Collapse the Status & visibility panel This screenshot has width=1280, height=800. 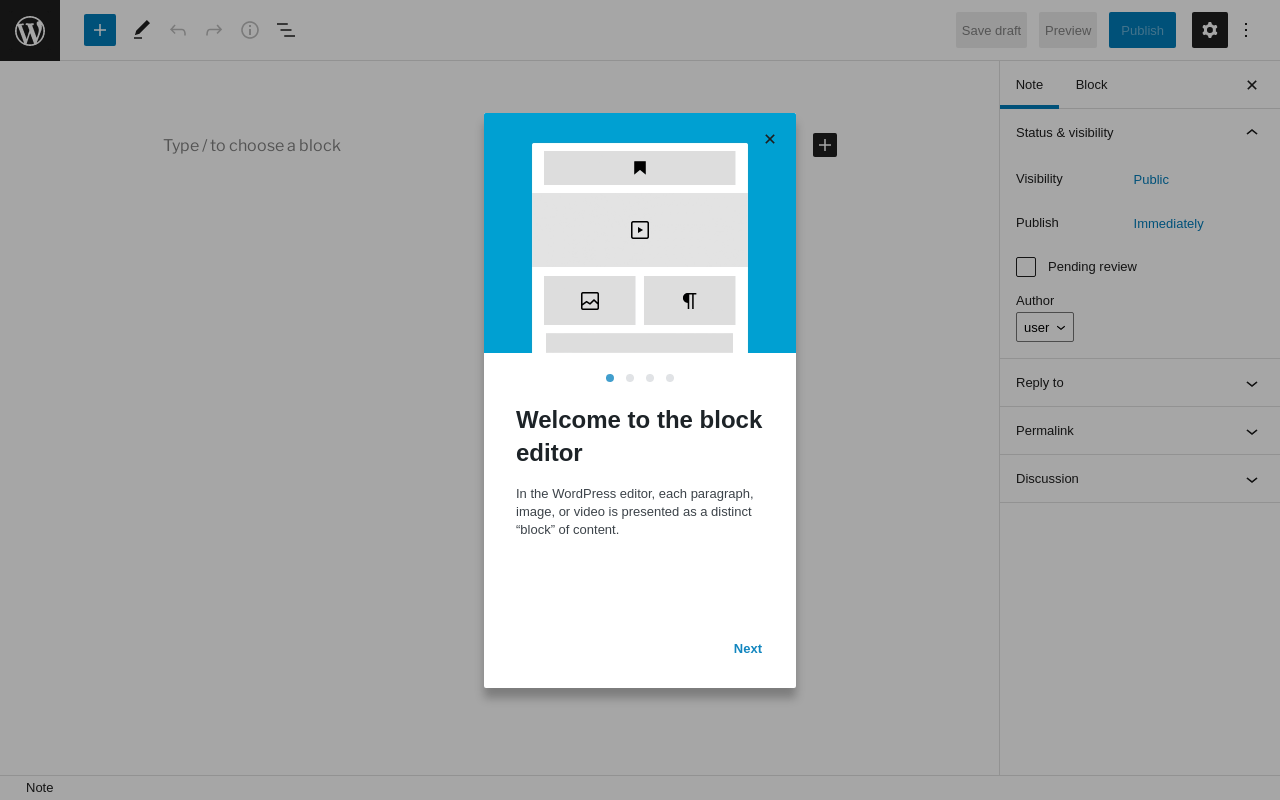coord(1140,133)
